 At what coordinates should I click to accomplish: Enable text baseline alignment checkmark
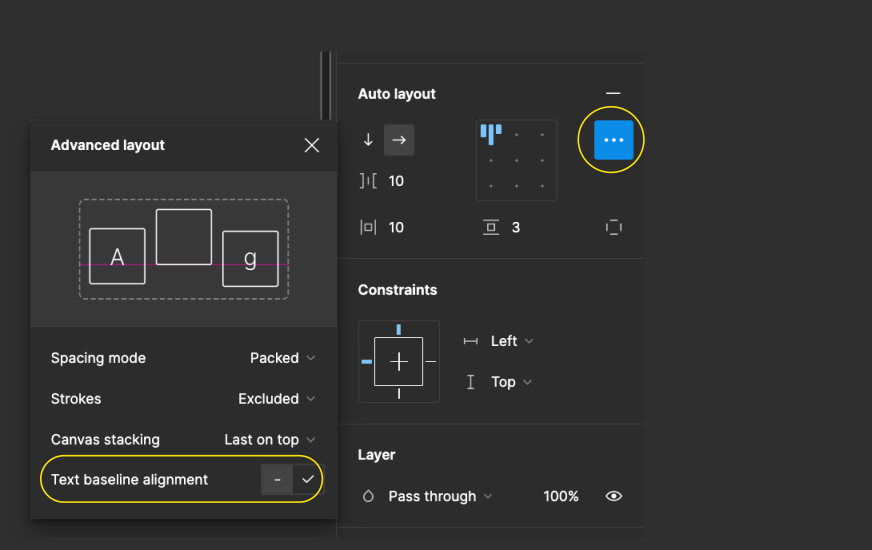pos(308,480)
